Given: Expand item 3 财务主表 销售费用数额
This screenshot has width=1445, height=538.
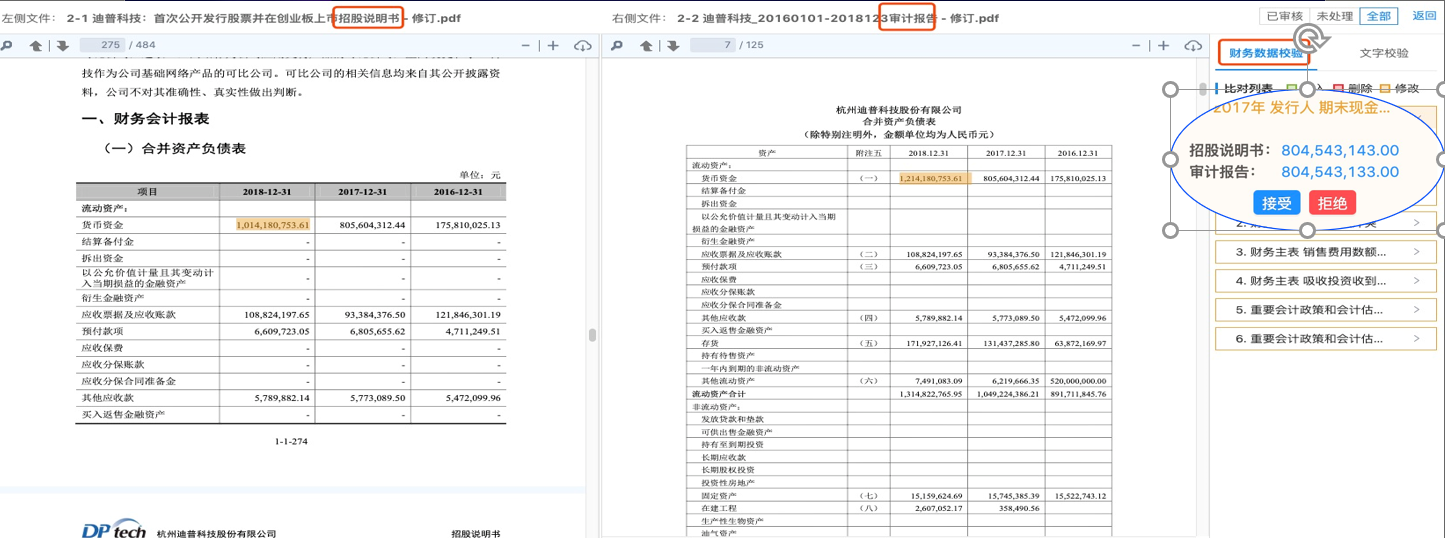Looking at the screenshot, I should click(1326, 253).
